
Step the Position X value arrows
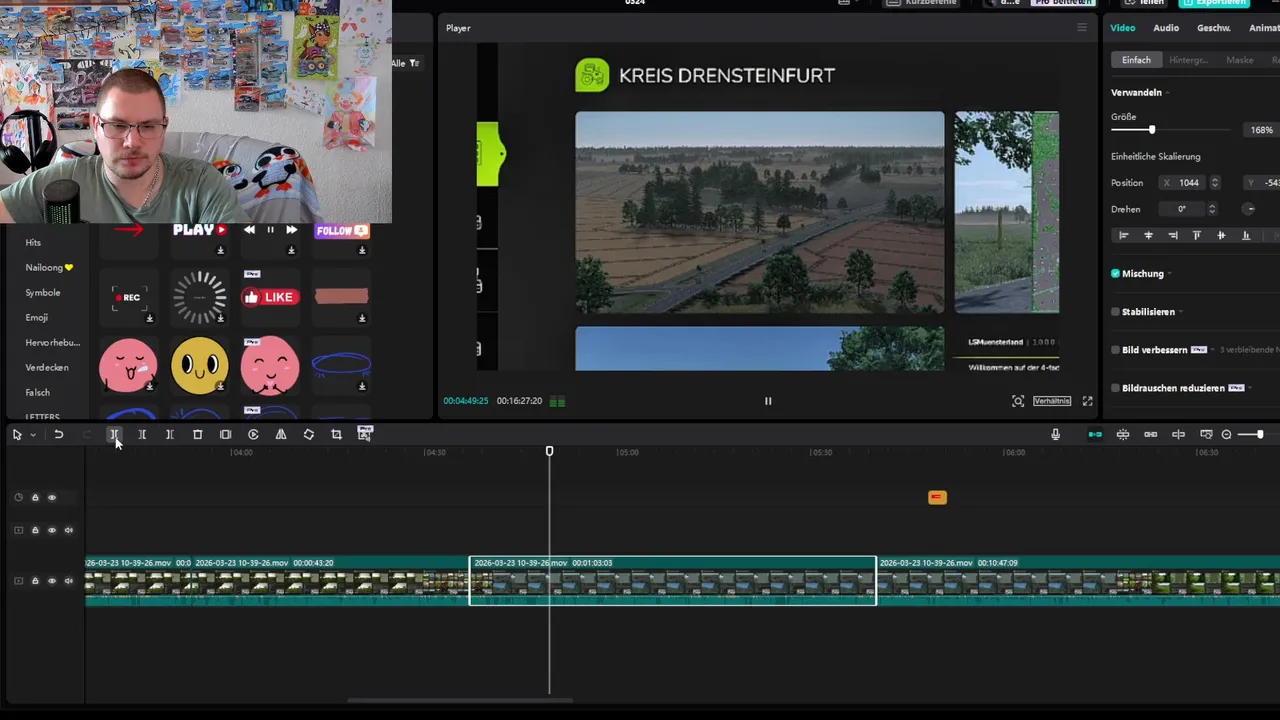[x=1215, y=183]
